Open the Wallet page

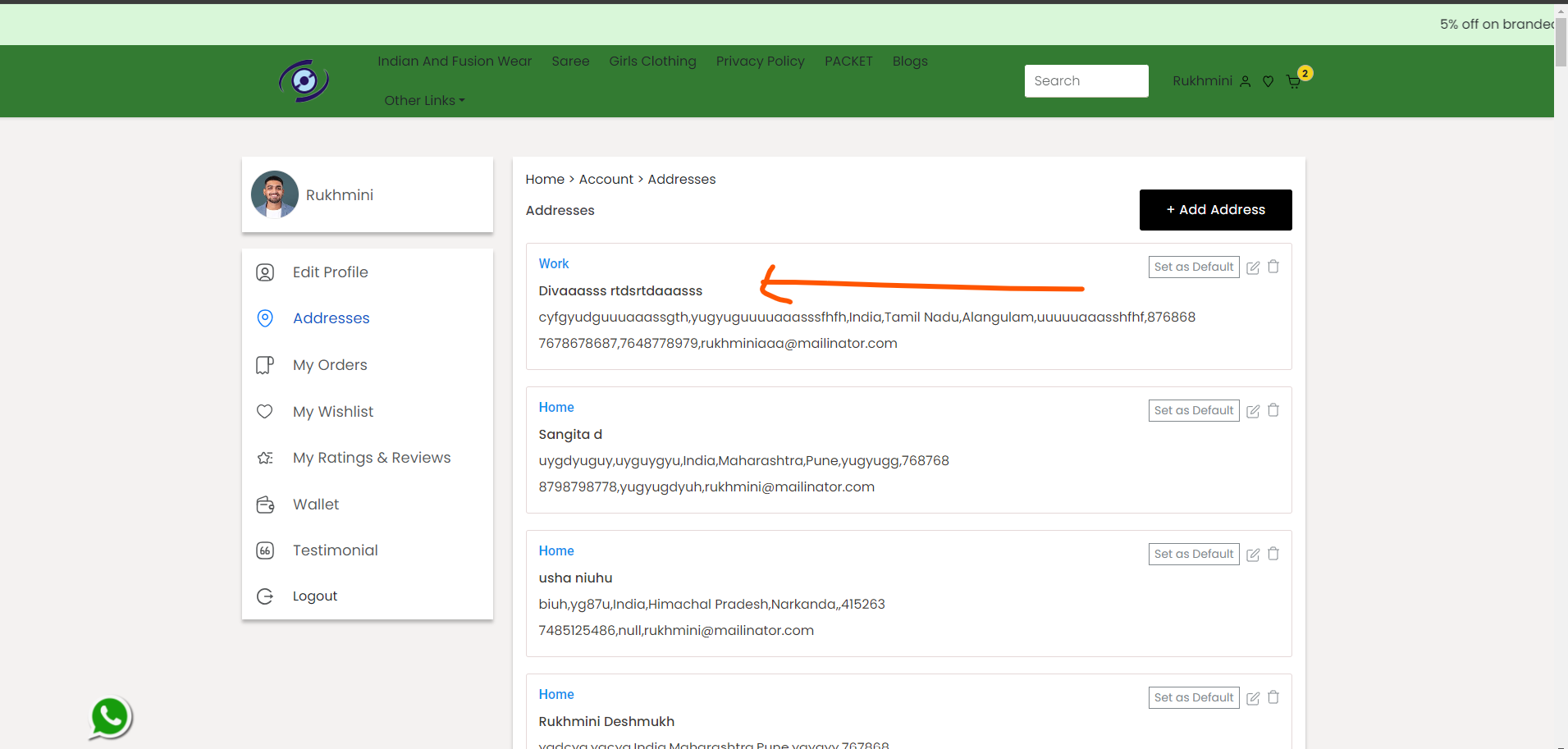pos(316,505)
